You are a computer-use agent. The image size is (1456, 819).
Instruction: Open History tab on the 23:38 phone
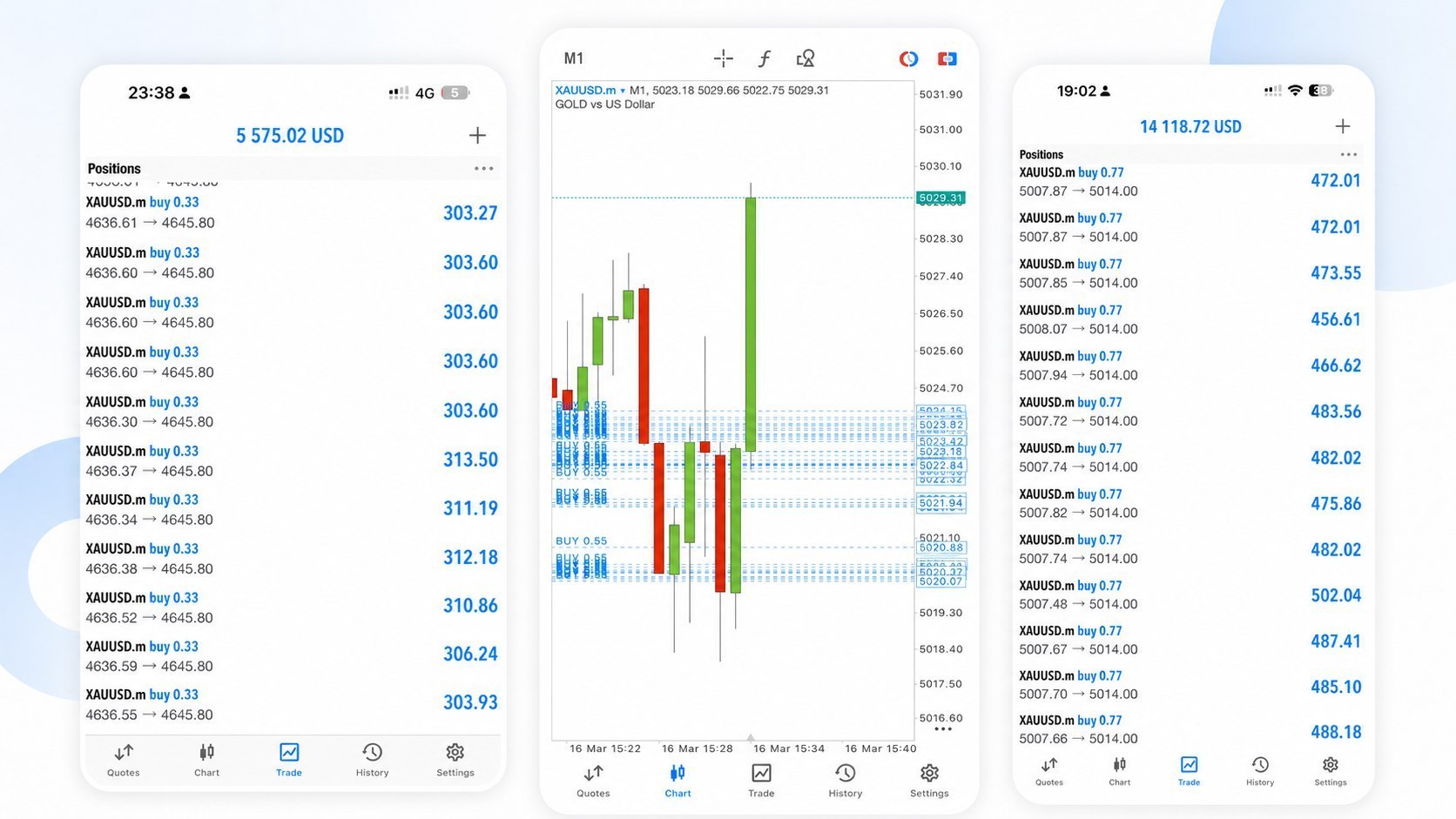click(x=372, y=759)
